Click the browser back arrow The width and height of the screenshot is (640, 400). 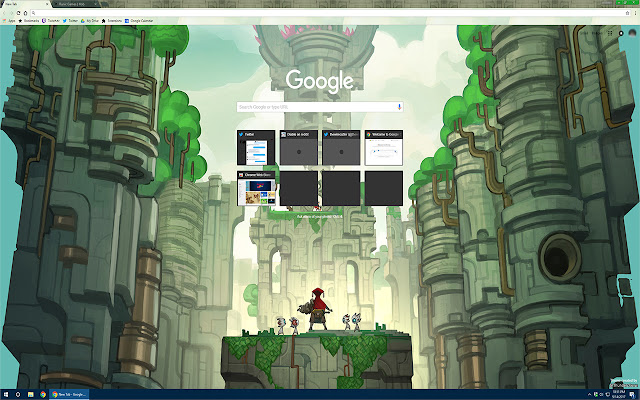(x=4, y=13)
